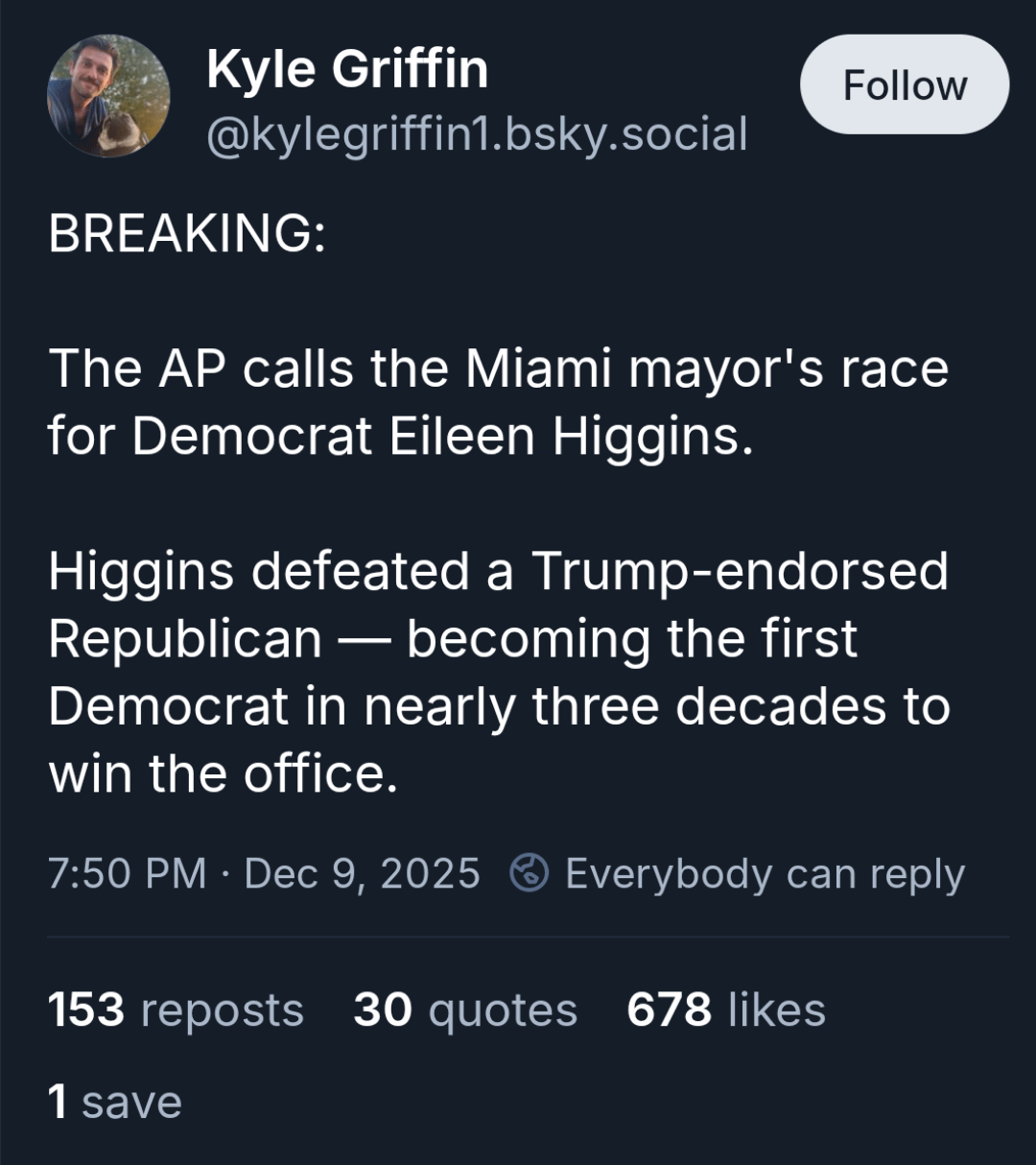1036x1165 pixels.
Task: Click the "1 save" count
Action: click(115, 1102)
